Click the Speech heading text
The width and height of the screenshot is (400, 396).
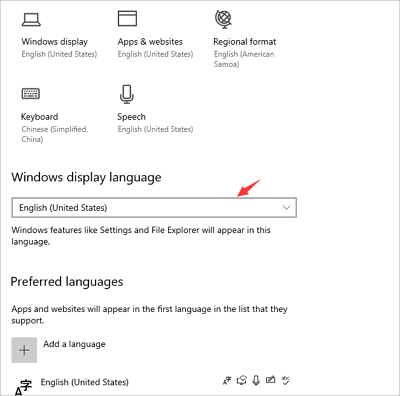click(131, 117)
